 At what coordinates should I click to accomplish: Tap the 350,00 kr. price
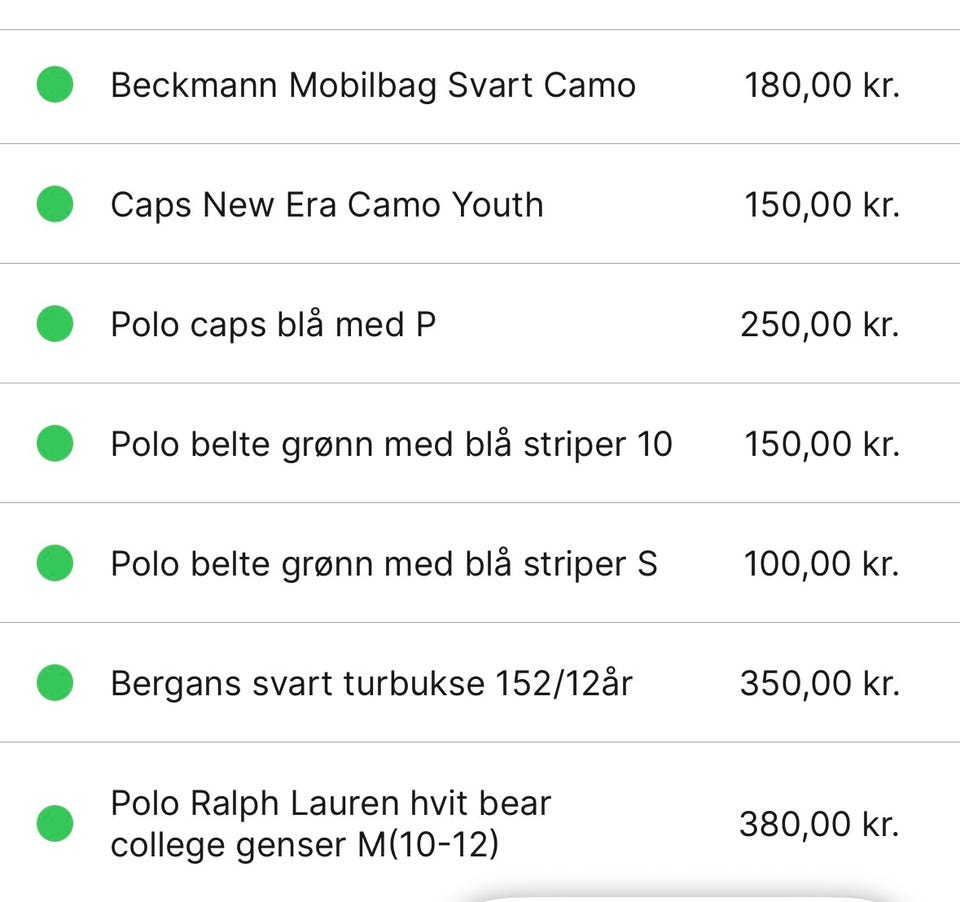(x=820, y=683)
